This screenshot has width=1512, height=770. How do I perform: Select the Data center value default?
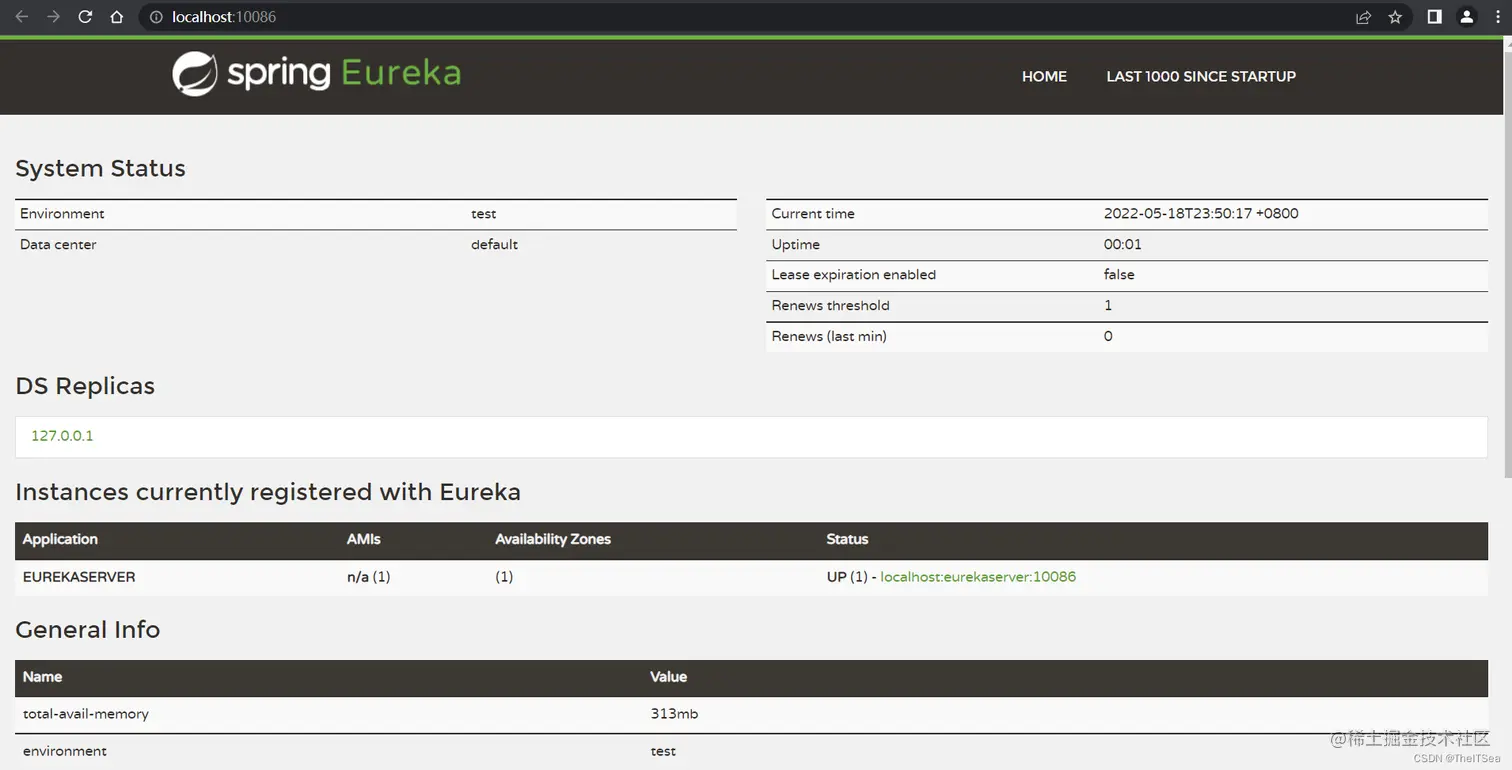coord(494,244)
